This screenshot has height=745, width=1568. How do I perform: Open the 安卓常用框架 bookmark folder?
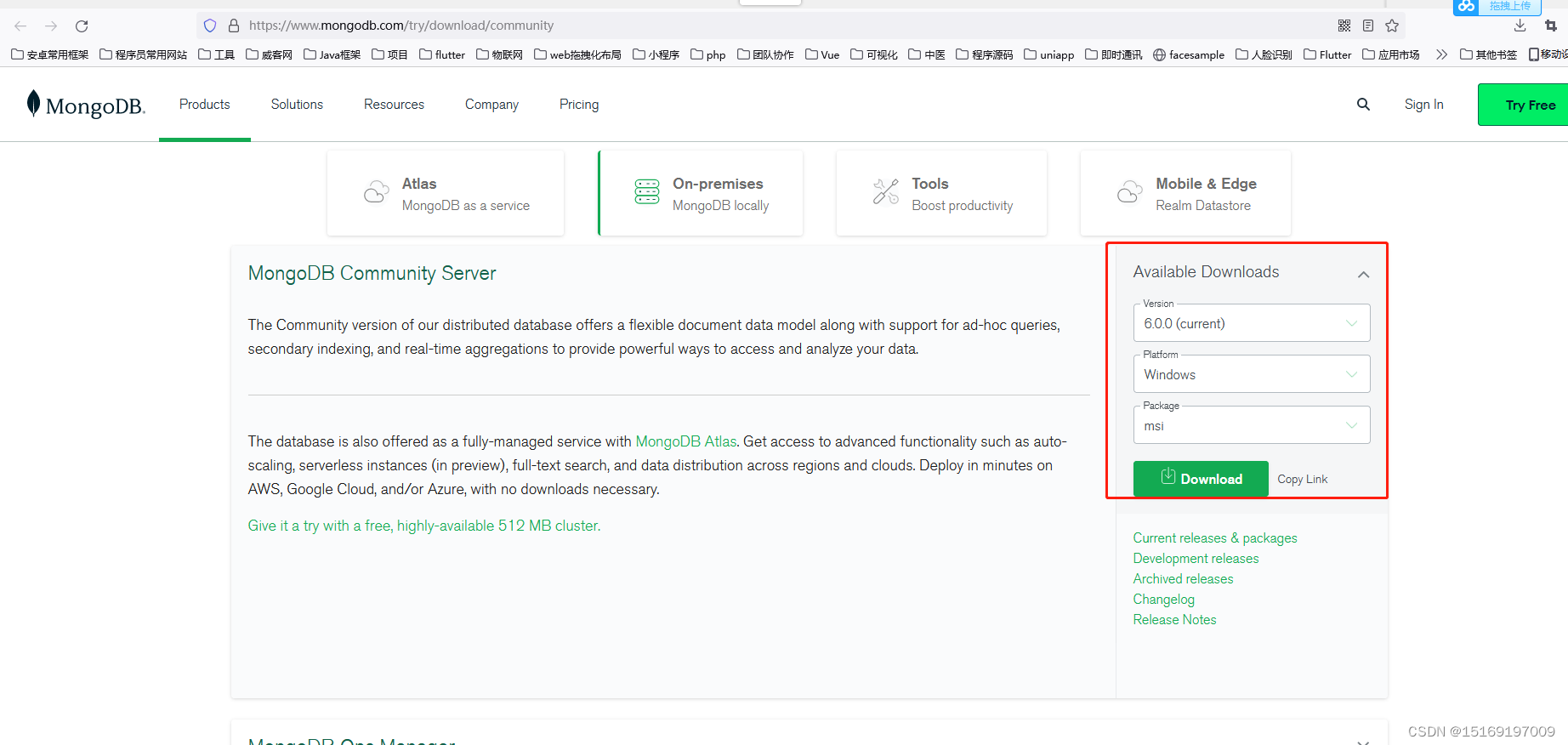[49, 54]
